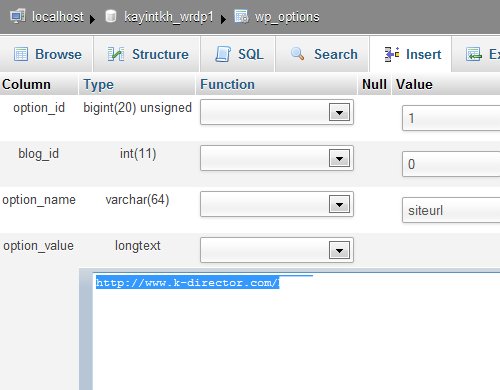This screenshot has height=390, width=500.
Task: Open the kayintkh_wrdp1 database link
Action: 169,17
